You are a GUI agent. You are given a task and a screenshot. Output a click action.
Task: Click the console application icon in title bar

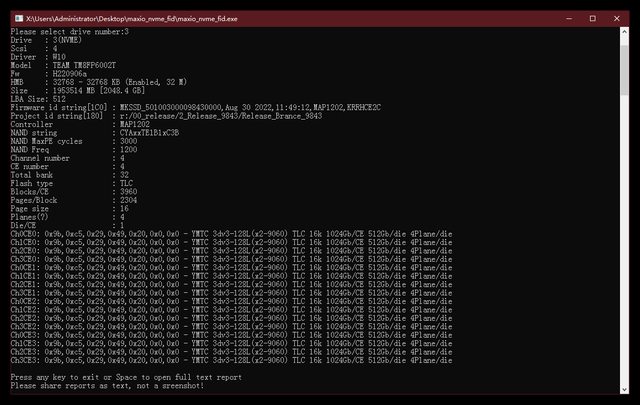coord(16,17)
